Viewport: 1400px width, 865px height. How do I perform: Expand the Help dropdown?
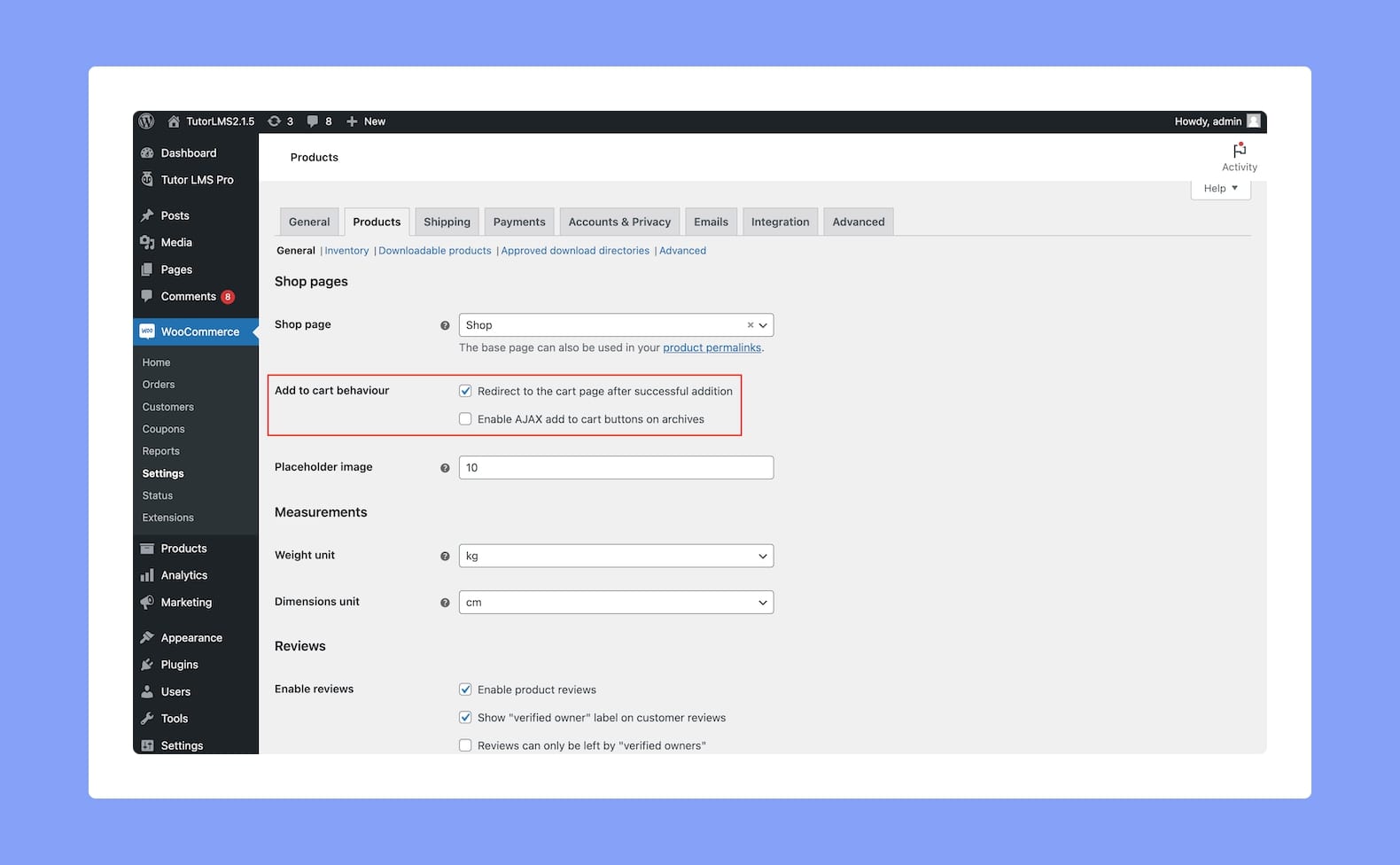(1221, 189)
